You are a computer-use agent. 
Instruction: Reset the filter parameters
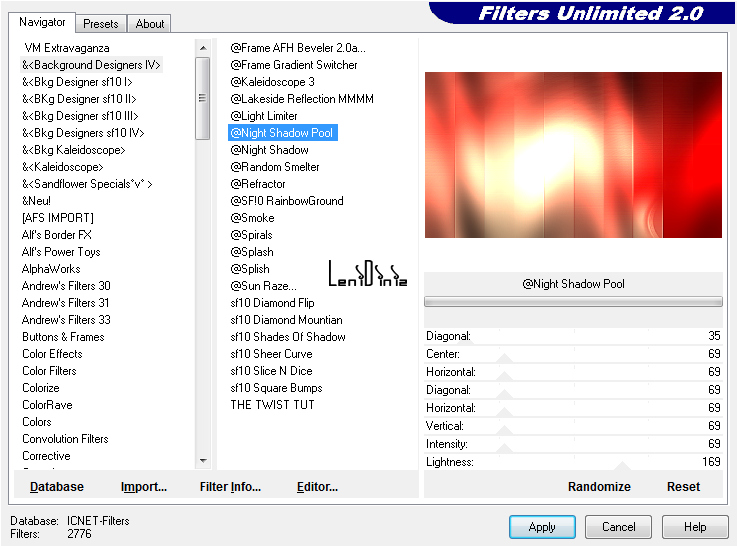[683, 487]
